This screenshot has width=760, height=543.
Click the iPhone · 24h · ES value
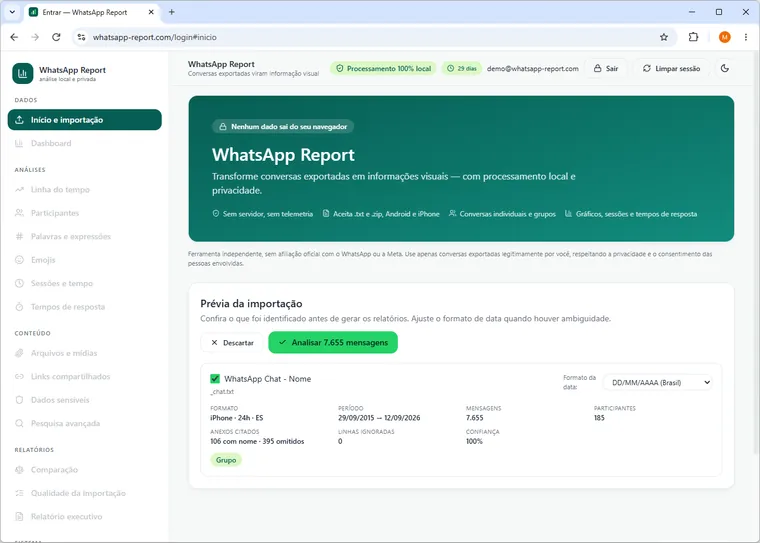(237, 418)
